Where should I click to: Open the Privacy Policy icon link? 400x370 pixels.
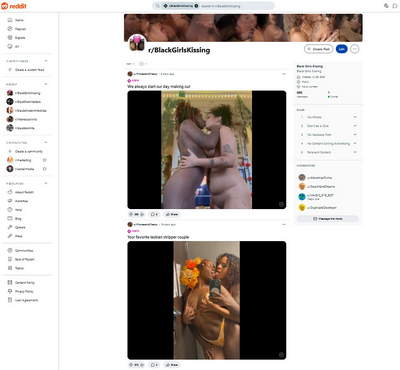[10, 291]
